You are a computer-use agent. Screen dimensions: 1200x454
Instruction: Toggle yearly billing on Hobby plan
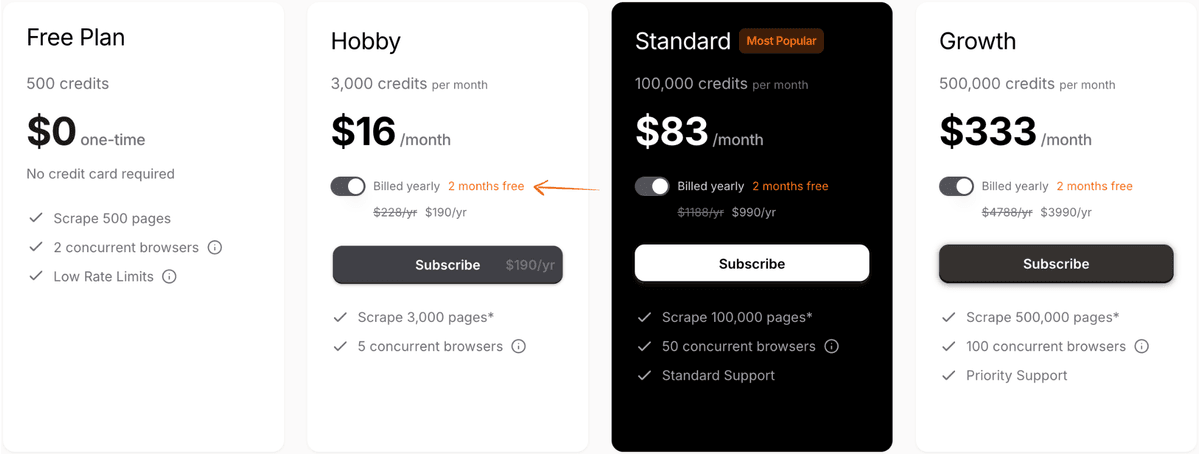(x=348, y=186)
